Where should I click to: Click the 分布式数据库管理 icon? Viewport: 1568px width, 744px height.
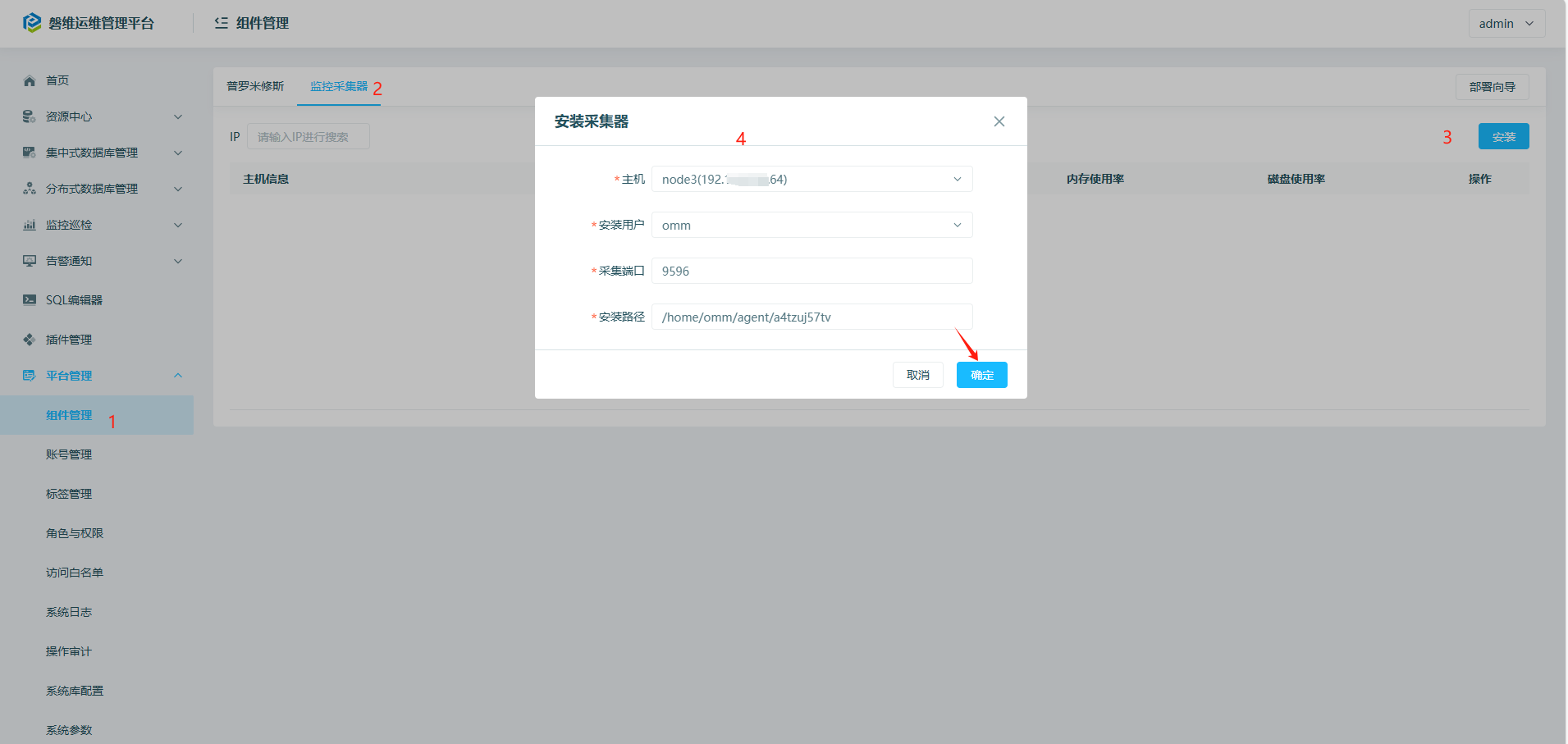(30, 189)
